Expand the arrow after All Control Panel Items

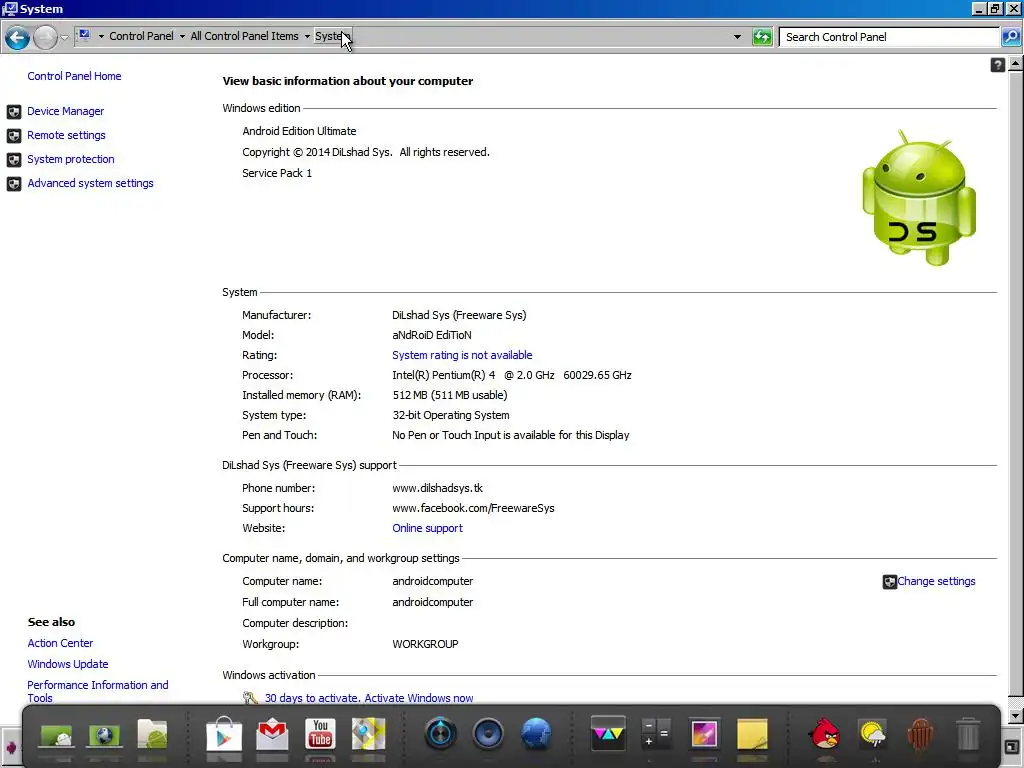coord(307,37)
